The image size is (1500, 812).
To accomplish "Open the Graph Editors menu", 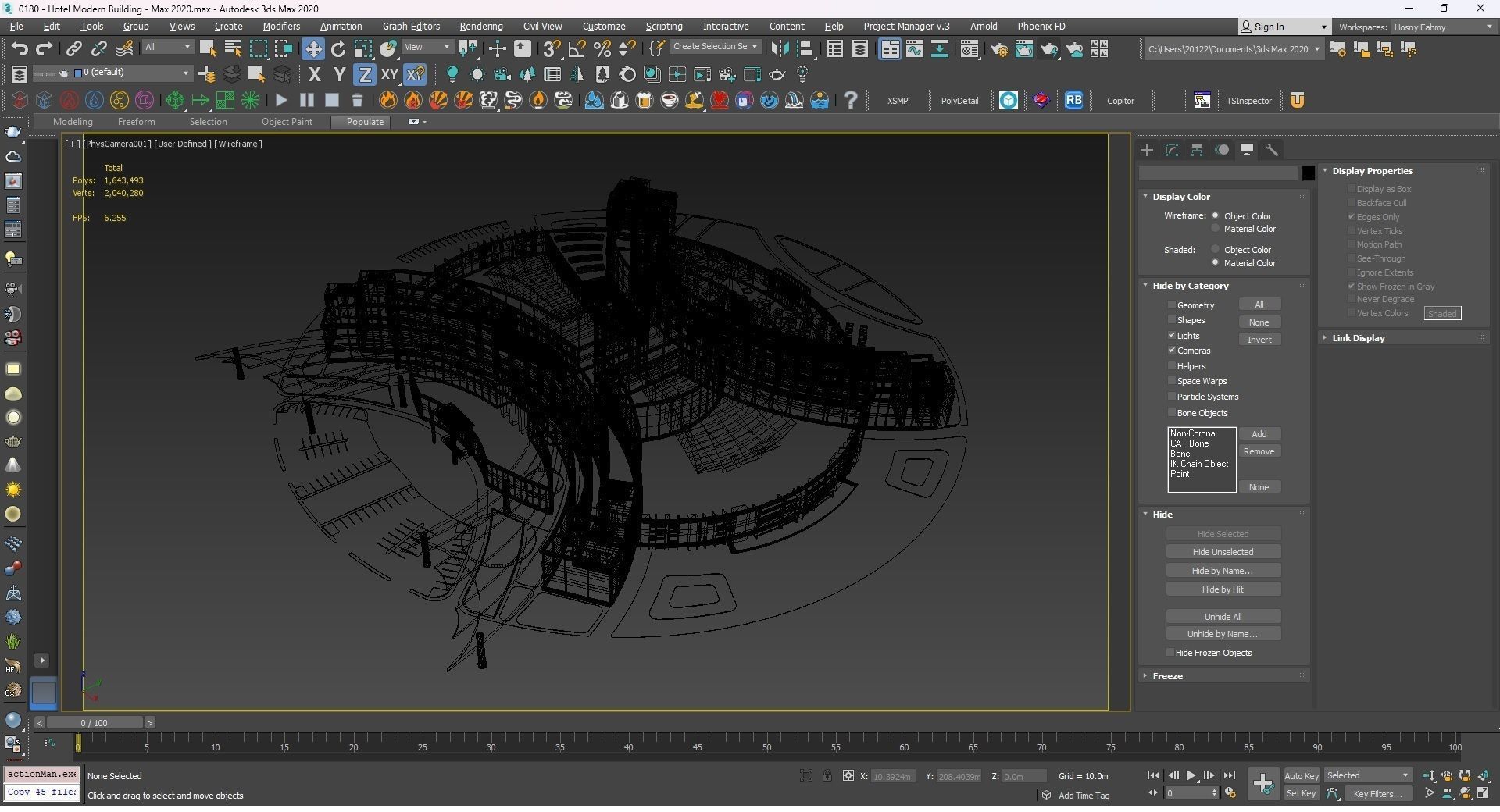I will [x=411, y=26].
